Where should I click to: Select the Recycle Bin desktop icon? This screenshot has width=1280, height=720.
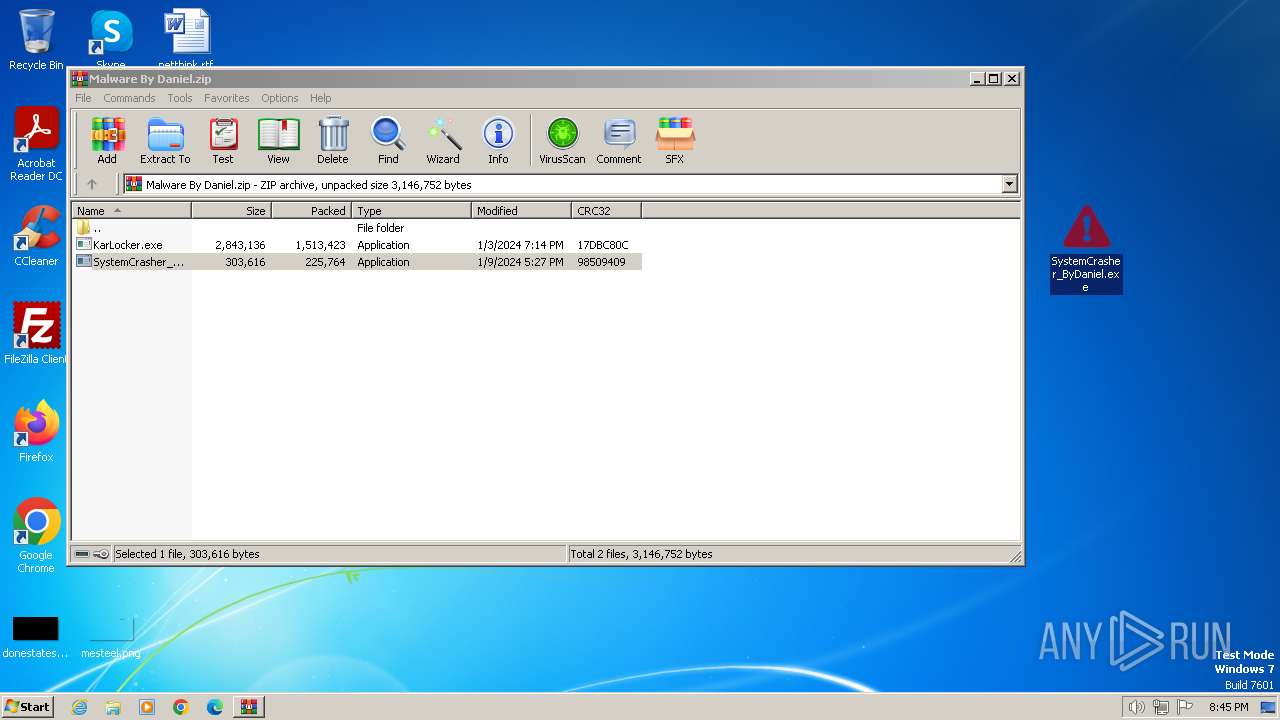pyautogui.click(x=36, y=40)
